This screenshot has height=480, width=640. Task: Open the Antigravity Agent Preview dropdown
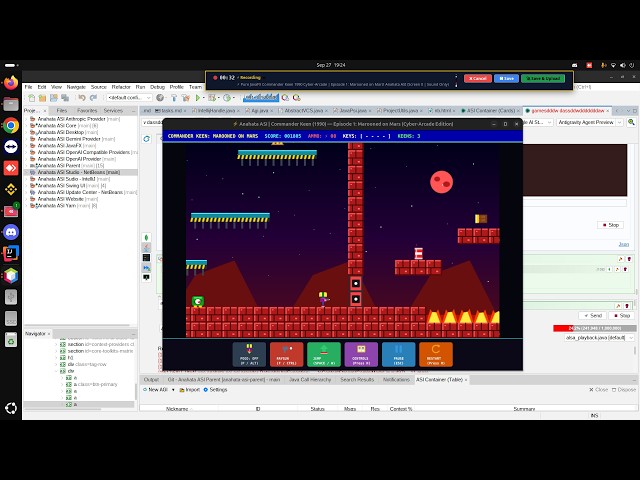(589, 122)
